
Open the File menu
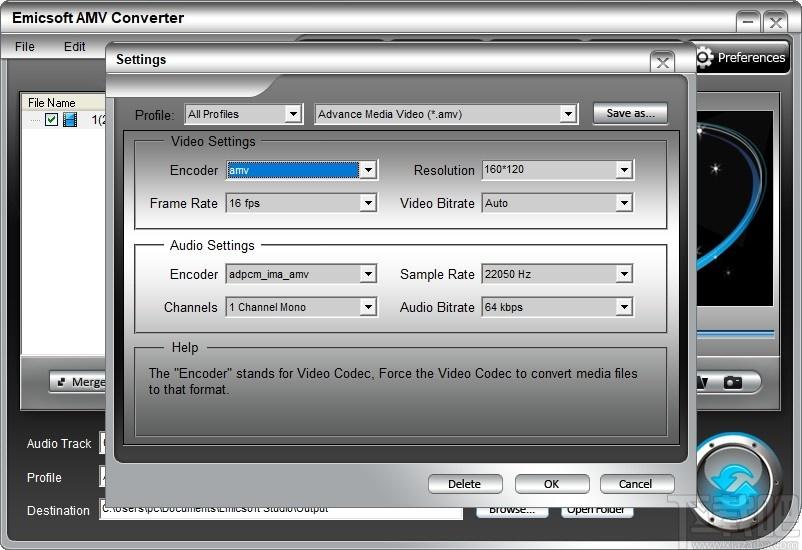(x=25, y=47)
